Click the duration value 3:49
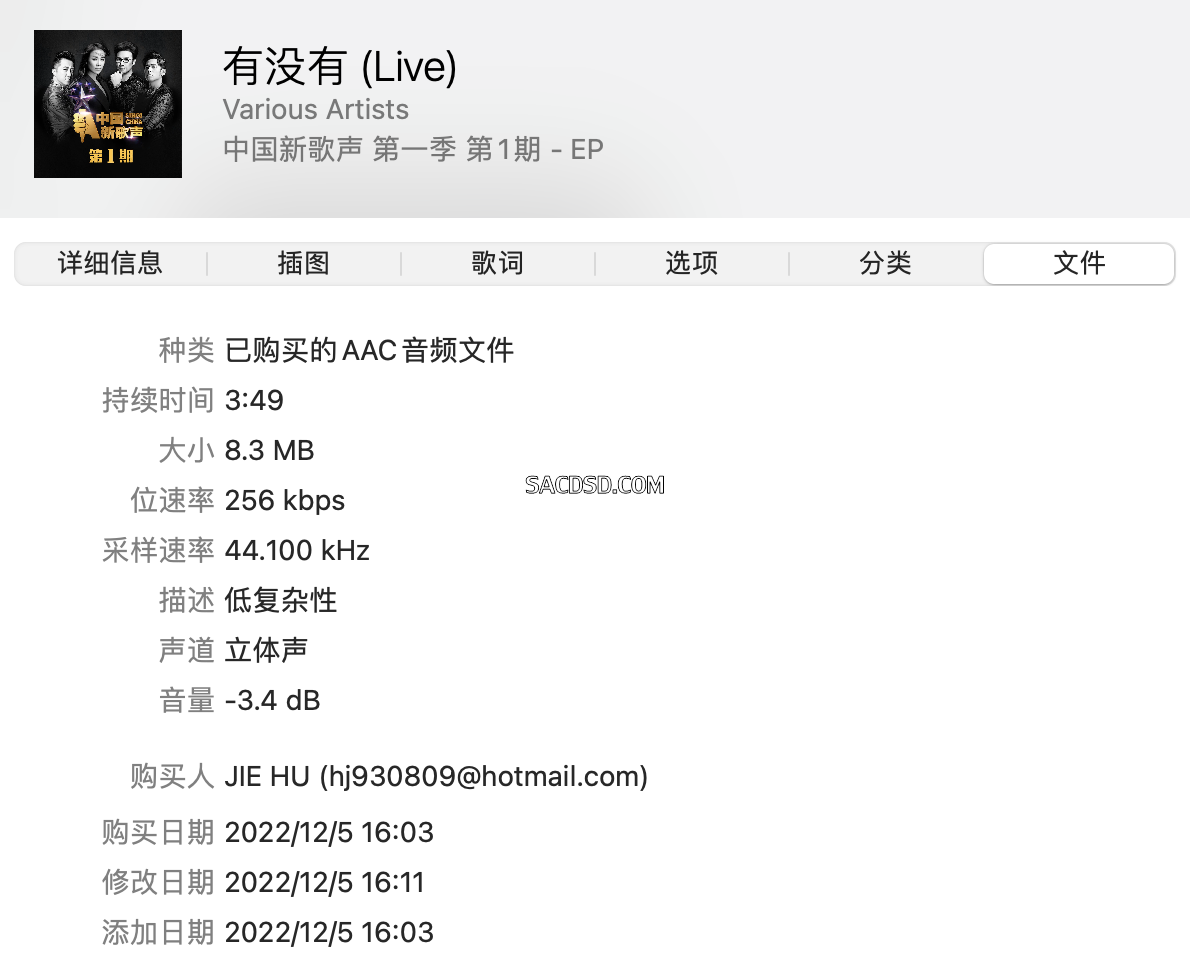 [x=254, y=401]
